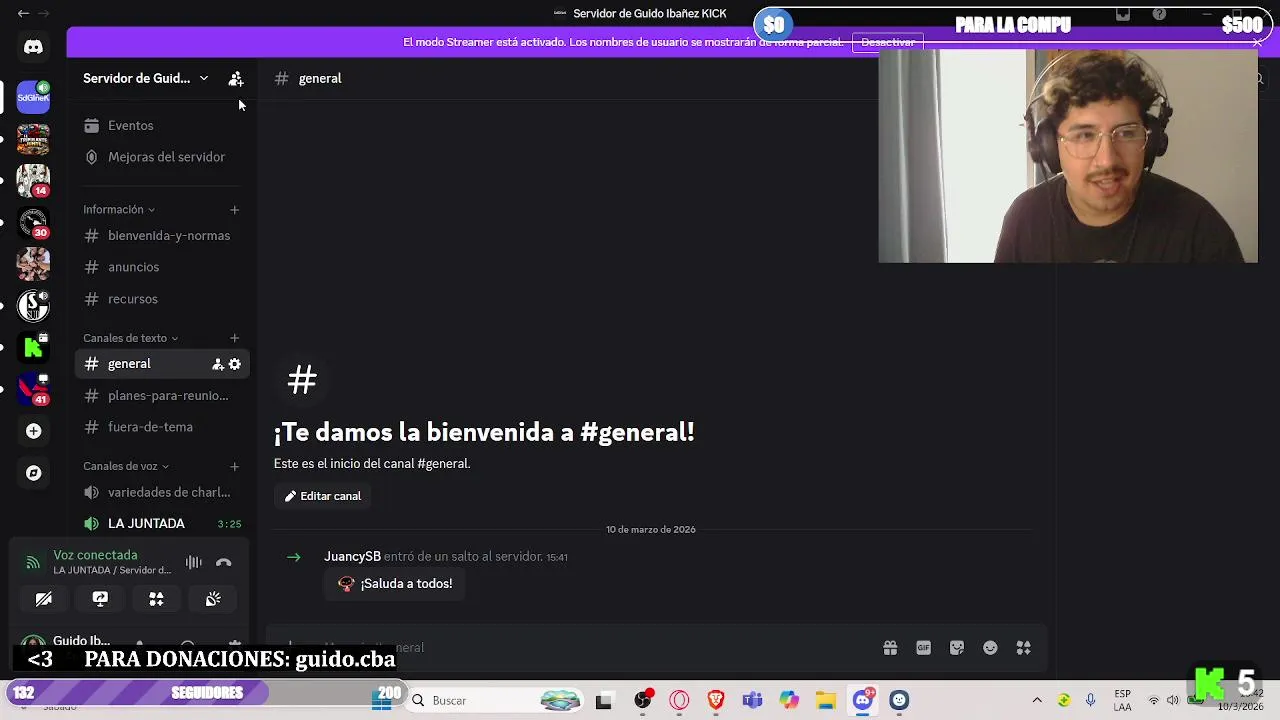Open the SdGlineK server icon
Screen dimensions: 1280x720
pos(33,97)
